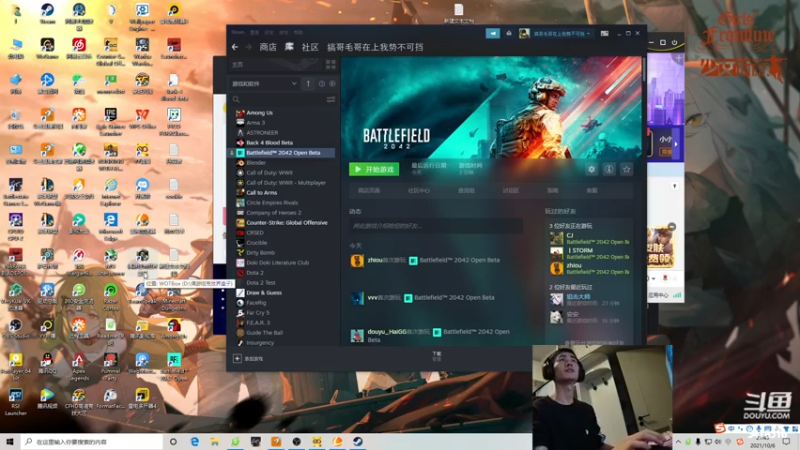Go back with the Steam back arrow
The image size is (800, 450).
(235, 47)
